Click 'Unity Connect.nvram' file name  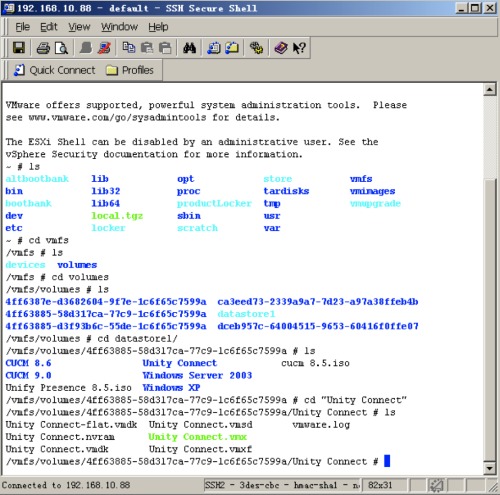[60, 437]
